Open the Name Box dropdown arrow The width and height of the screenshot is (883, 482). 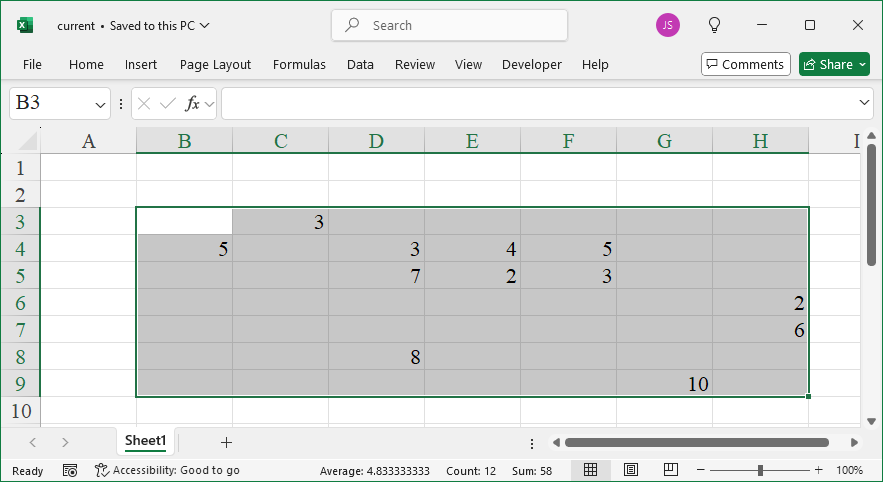click(100, 105)
